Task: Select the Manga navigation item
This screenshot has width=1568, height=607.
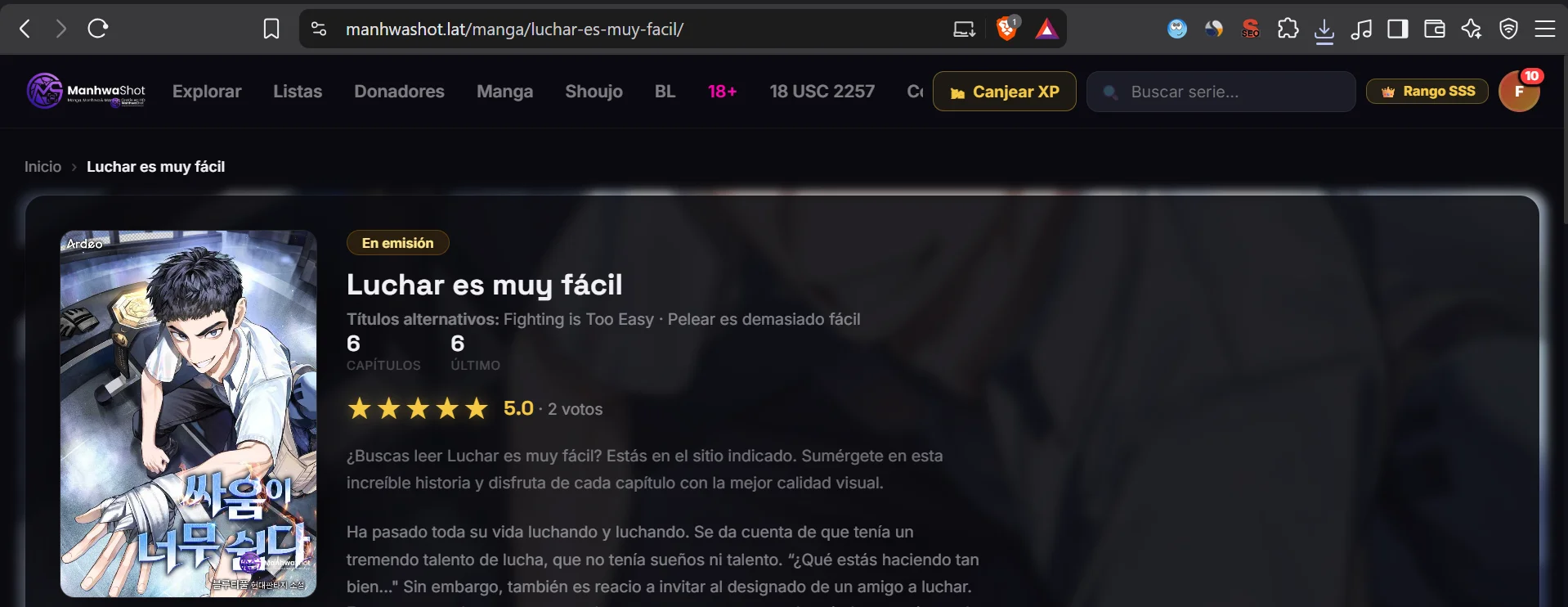Action: [x=504, y=92]
